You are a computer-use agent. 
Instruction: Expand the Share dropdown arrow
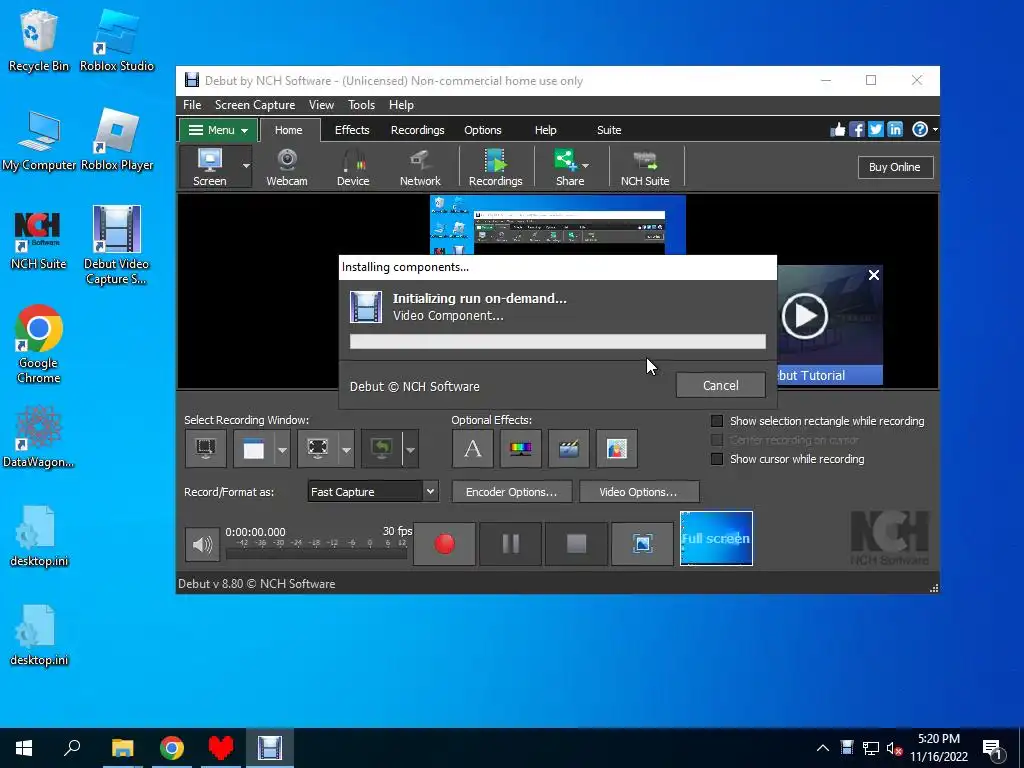[x=585, y=165]
